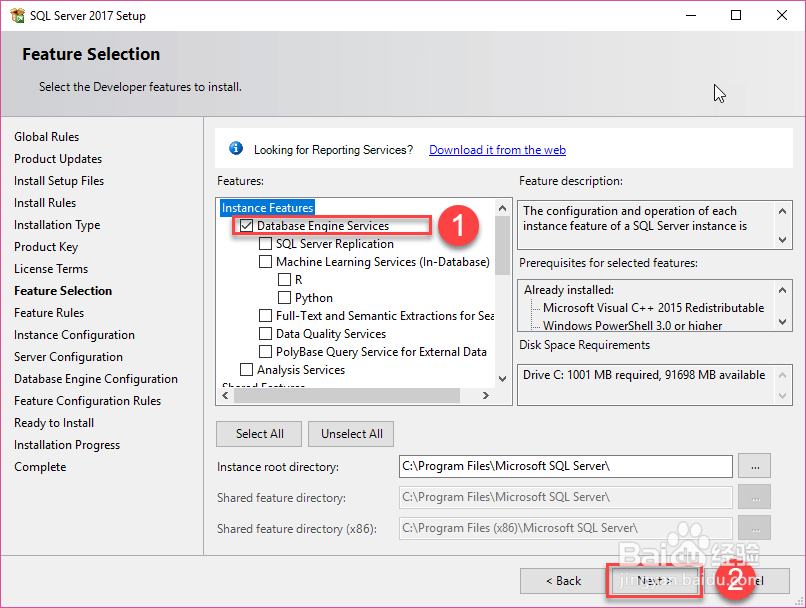806x608 pixels.
Task: Select Installation Progress step
Action: click(x=67, y=445)
